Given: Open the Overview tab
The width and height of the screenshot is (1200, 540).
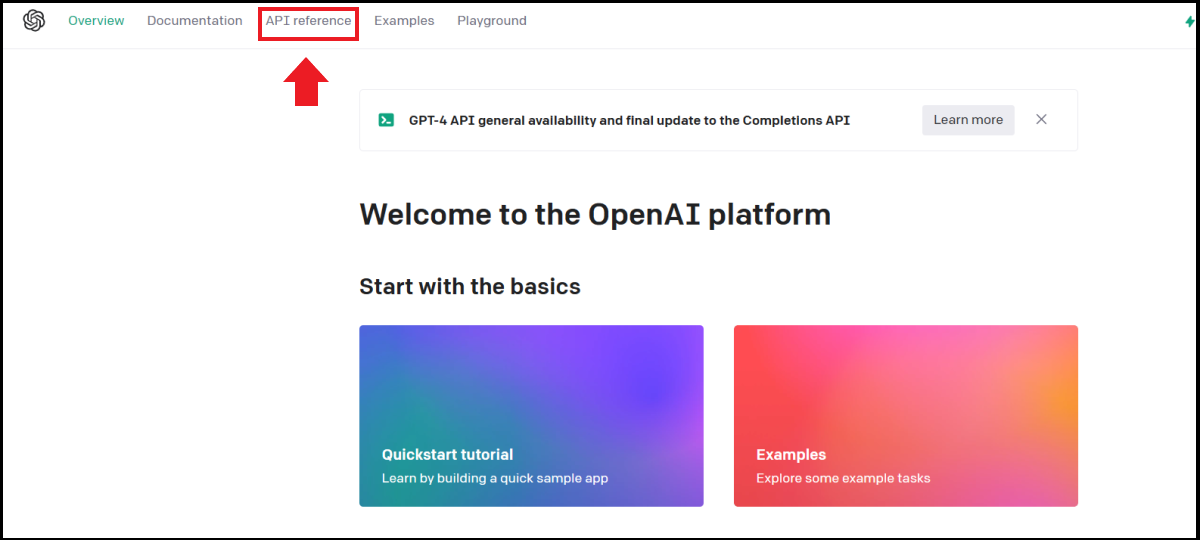Looking at the screenshot, I should click(x=96, y=21).
